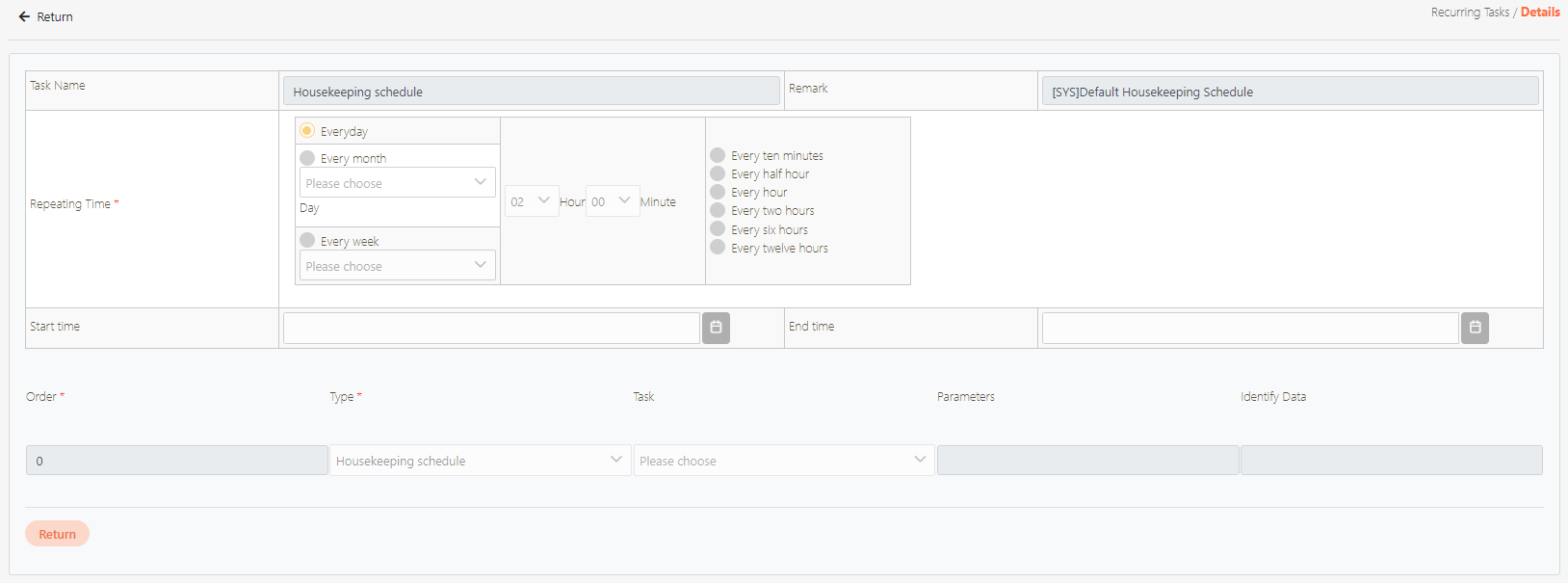Select the Every month radio option
The image size is (1568, 583).
click(307, 158)
